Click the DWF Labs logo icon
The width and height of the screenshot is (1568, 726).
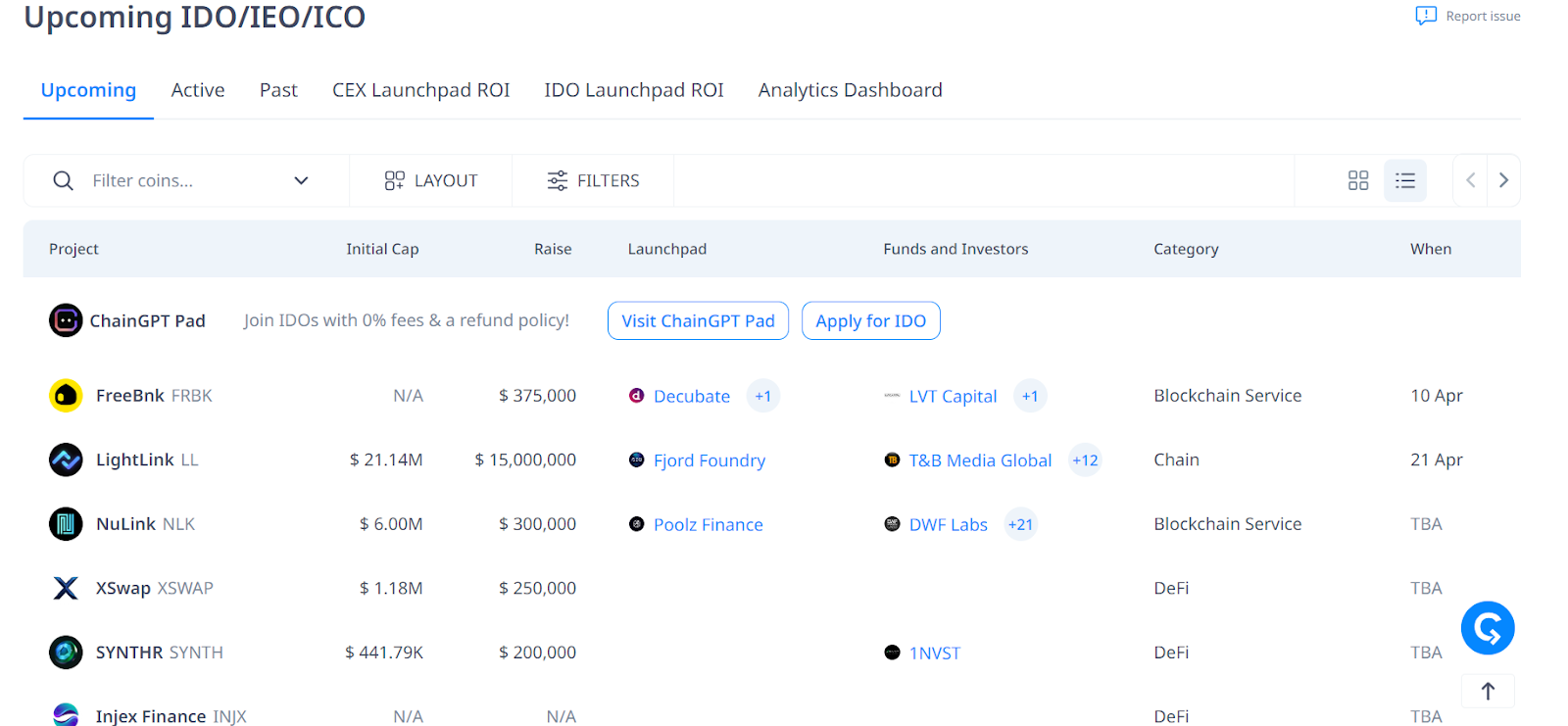click(892, 524)
